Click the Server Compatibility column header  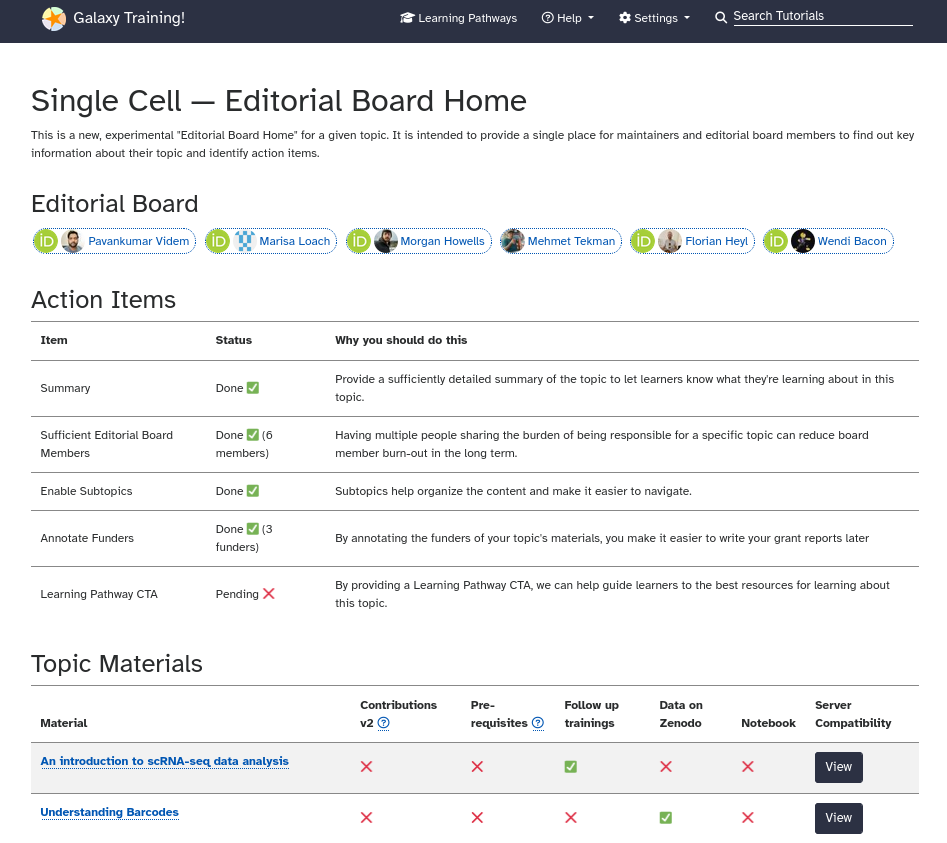pos(853,714)
